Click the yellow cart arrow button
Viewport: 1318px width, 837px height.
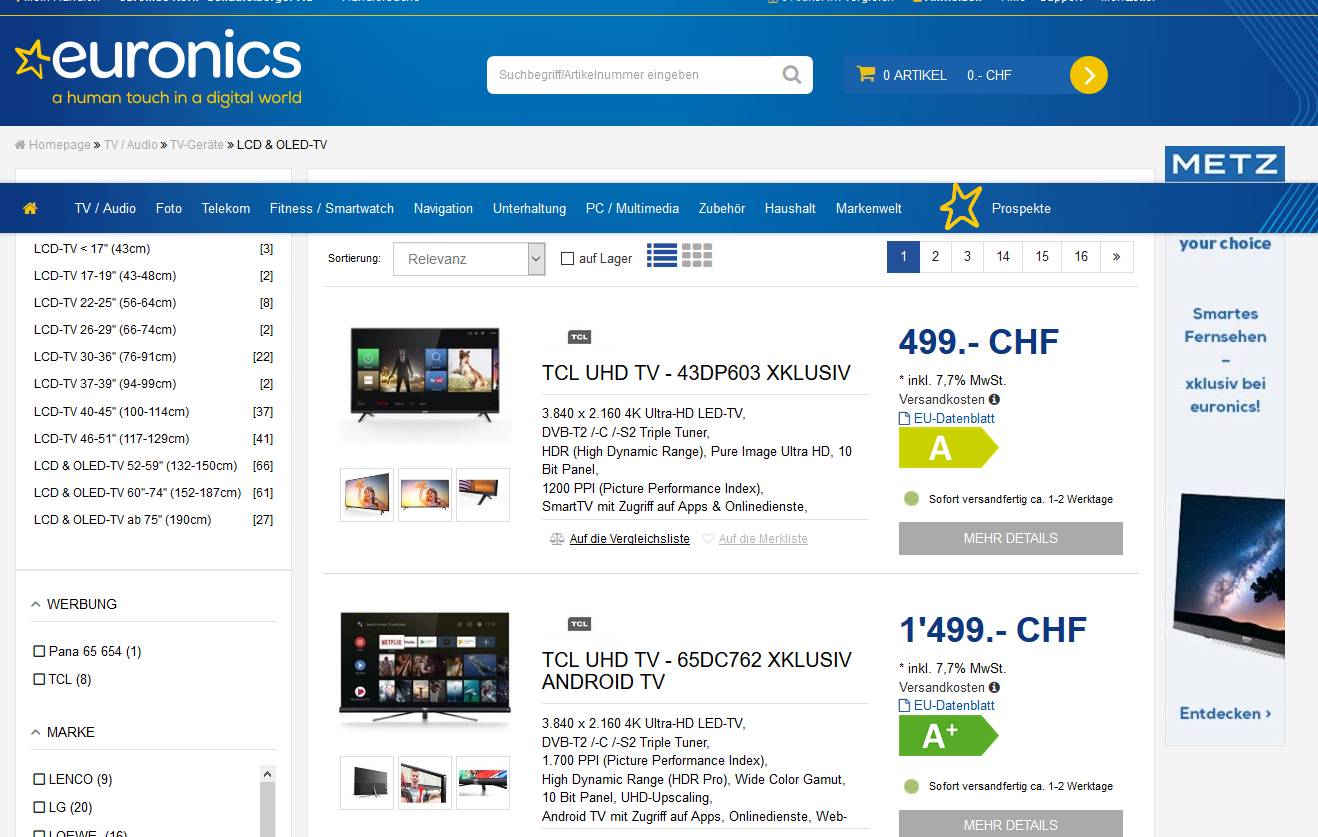(x=1089, y=75)
